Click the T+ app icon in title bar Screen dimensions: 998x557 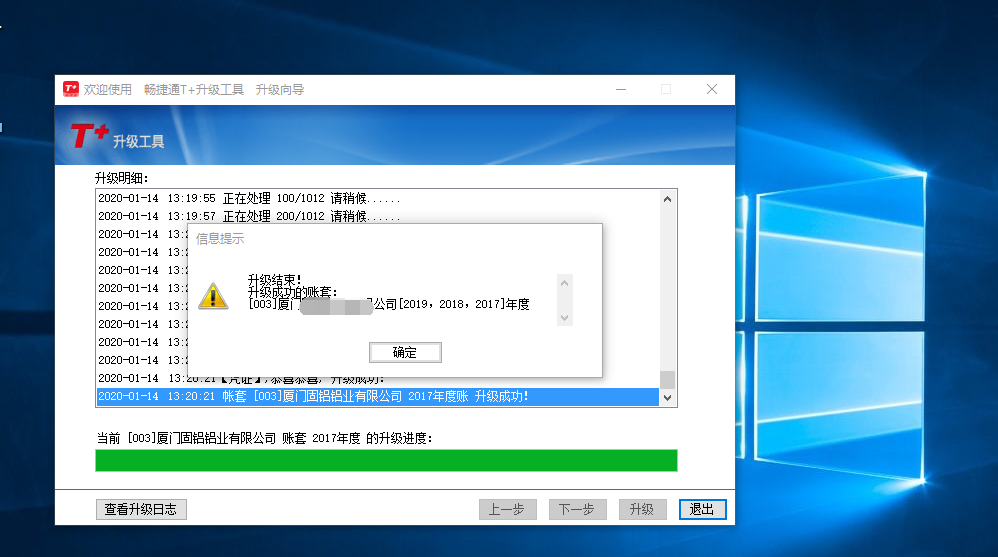(71, 89)
